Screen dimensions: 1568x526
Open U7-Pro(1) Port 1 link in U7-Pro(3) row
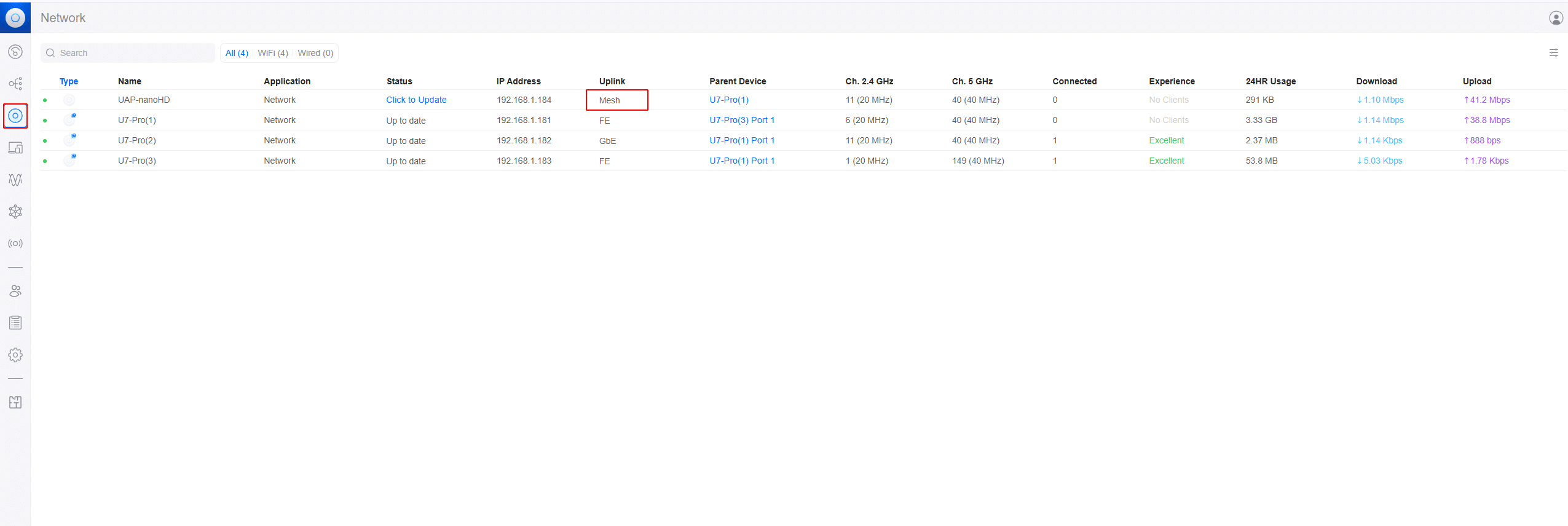tap(742, 161)
